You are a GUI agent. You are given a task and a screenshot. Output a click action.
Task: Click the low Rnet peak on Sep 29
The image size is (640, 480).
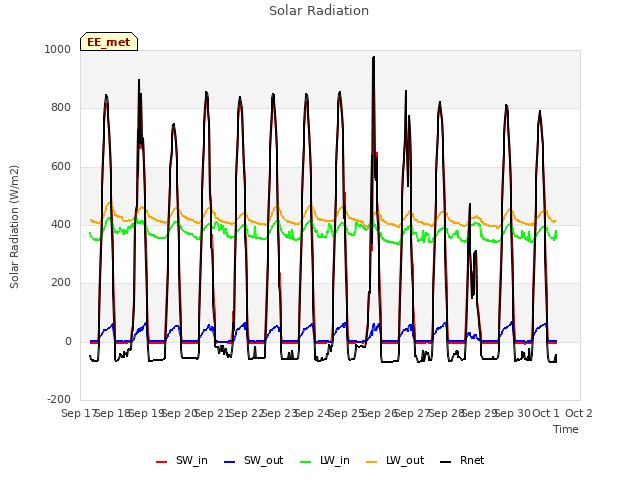tap(470, 204)
